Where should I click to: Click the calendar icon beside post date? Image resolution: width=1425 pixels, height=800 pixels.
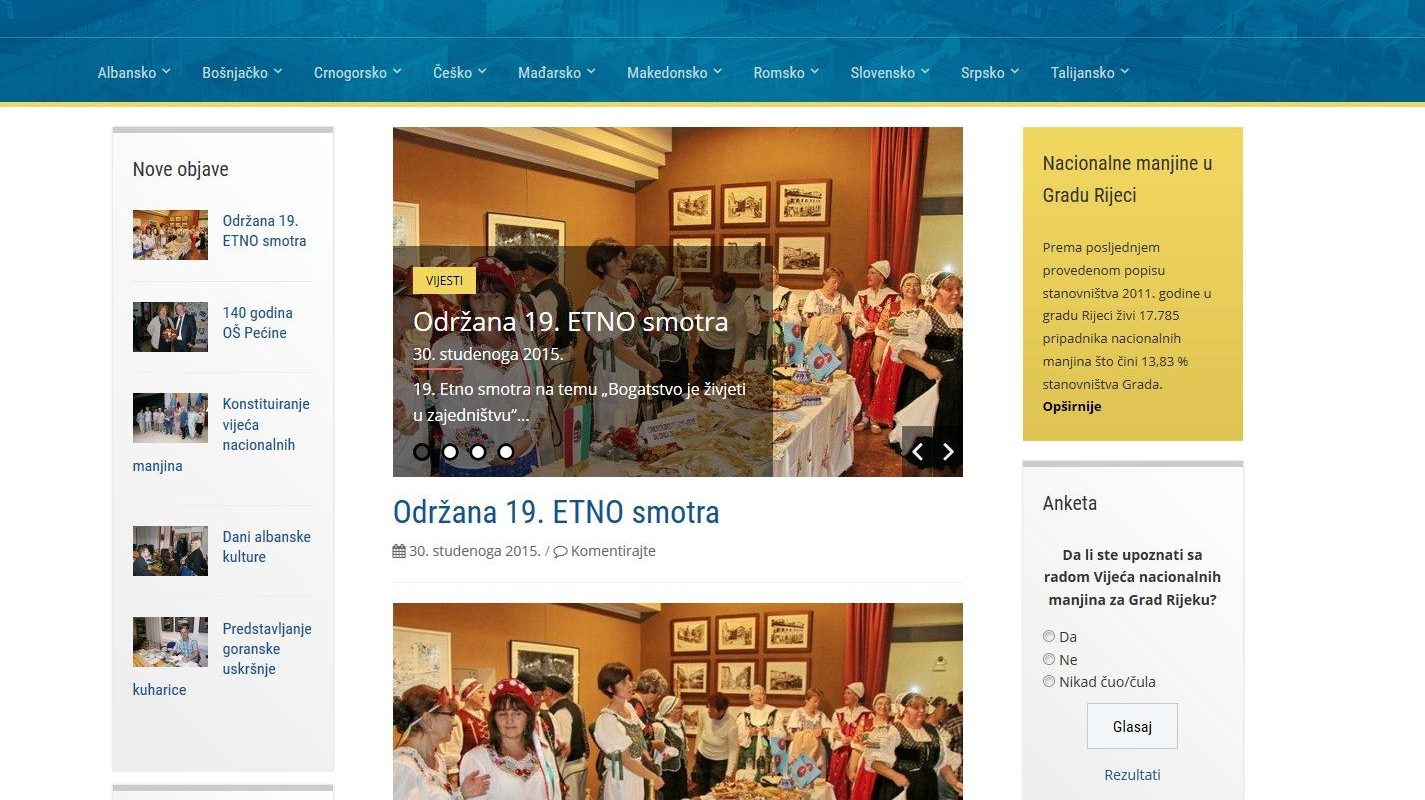[399, 551]
